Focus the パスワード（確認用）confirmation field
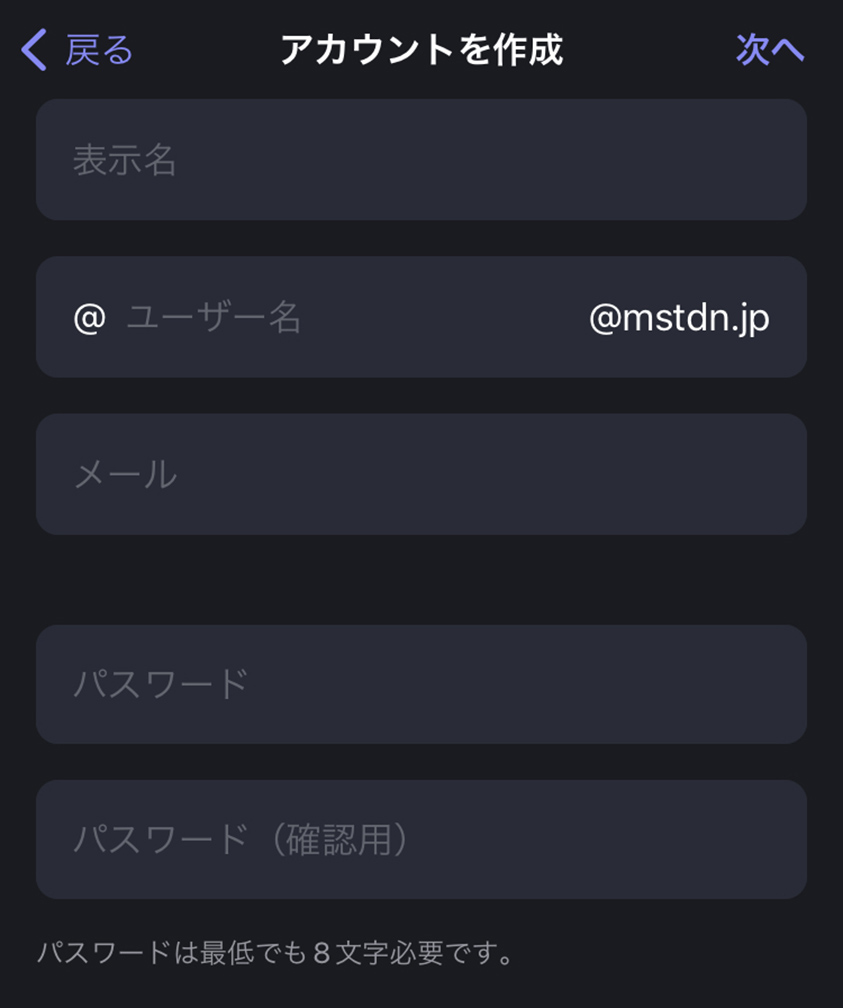This screenshot has width=843, height=1008. [421, 839]
